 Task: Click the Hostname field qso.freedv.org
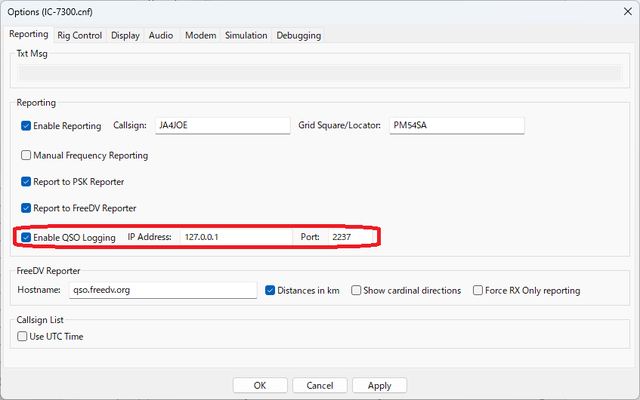coord(163,290)
